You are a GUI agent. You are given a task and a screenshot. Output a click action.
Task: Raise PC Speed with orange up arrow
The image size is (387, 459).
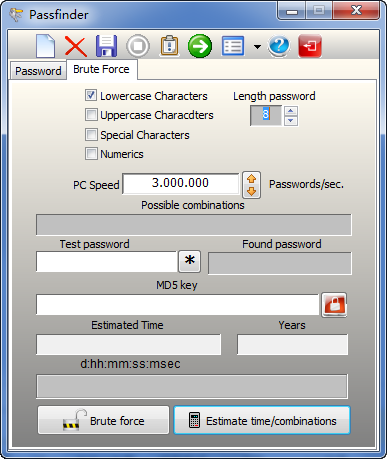click(x=251, y=179)
